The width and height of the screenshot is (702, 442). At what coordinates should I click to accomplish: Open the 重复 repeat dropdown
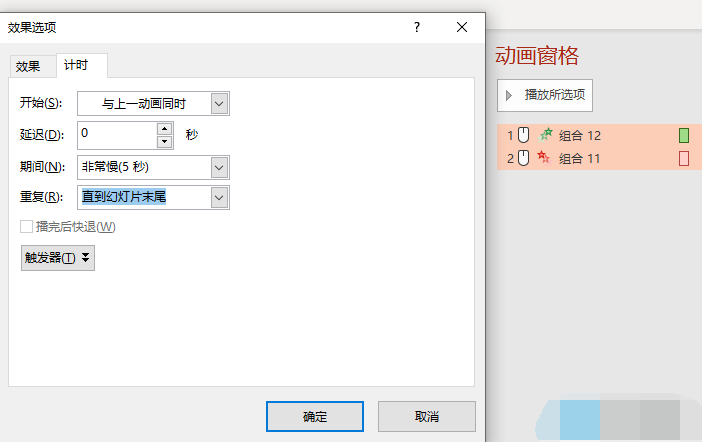coord(220,197)
